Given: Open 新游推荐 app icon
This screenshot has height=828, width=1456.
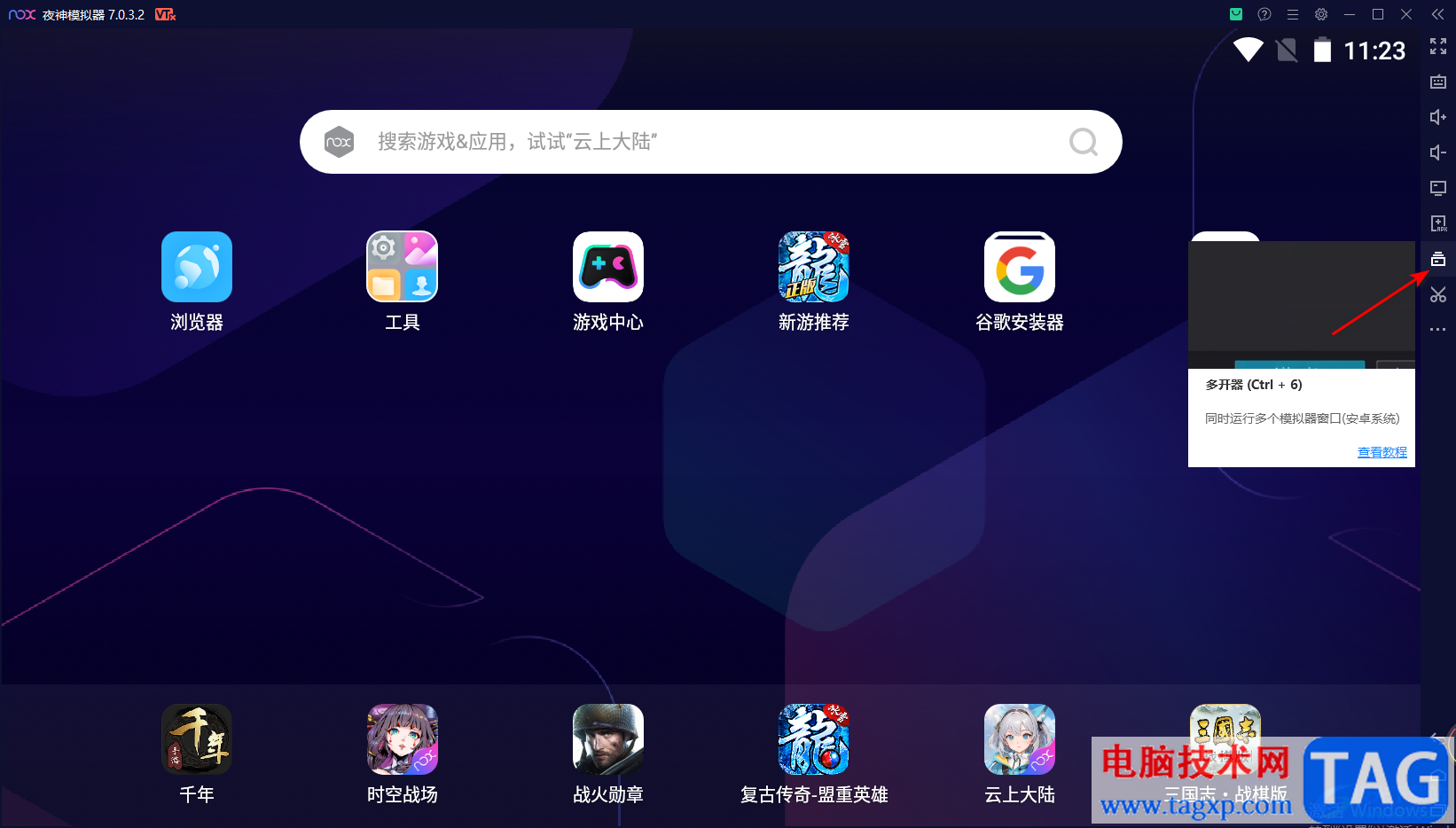Looking at the screenshot, I should 814,267.
